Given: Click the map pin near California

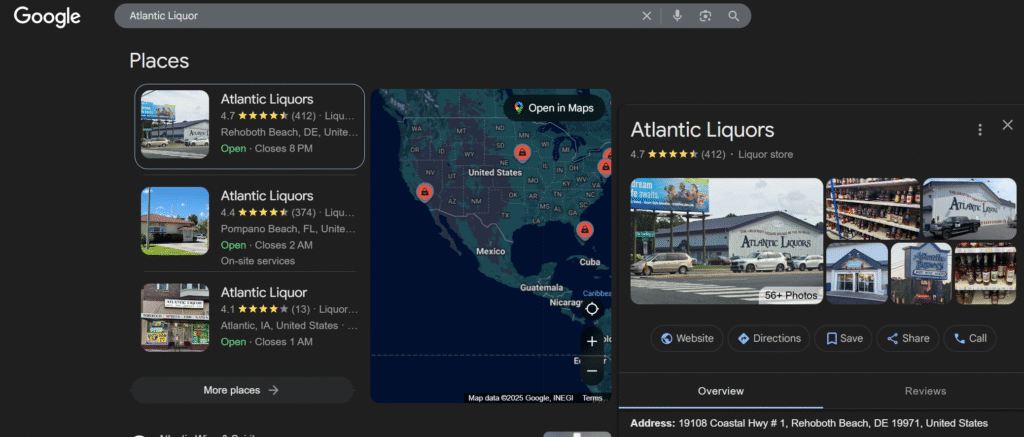Looking at the screenshot, I should [424, 193].
